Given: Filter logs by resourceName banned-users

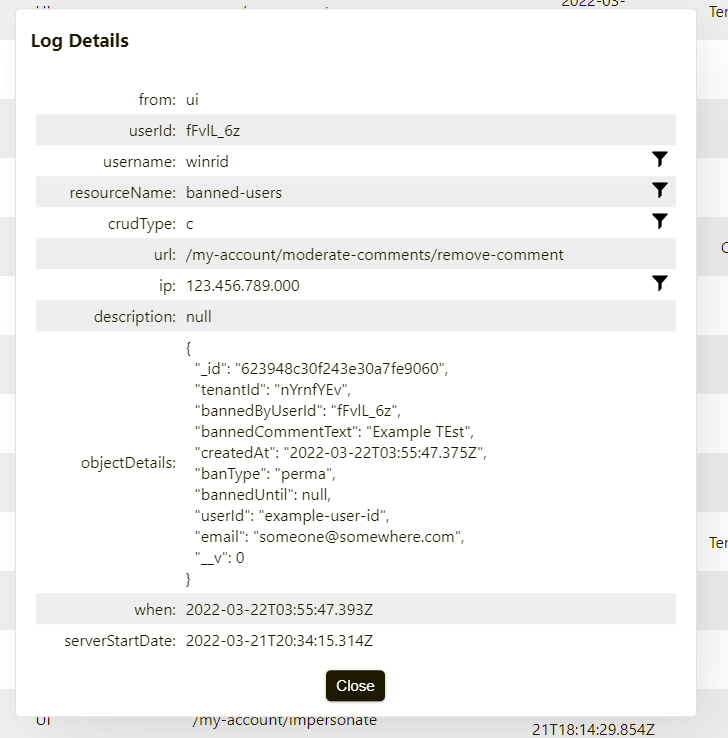Looking at the screenshot, I should coord(659,191).
